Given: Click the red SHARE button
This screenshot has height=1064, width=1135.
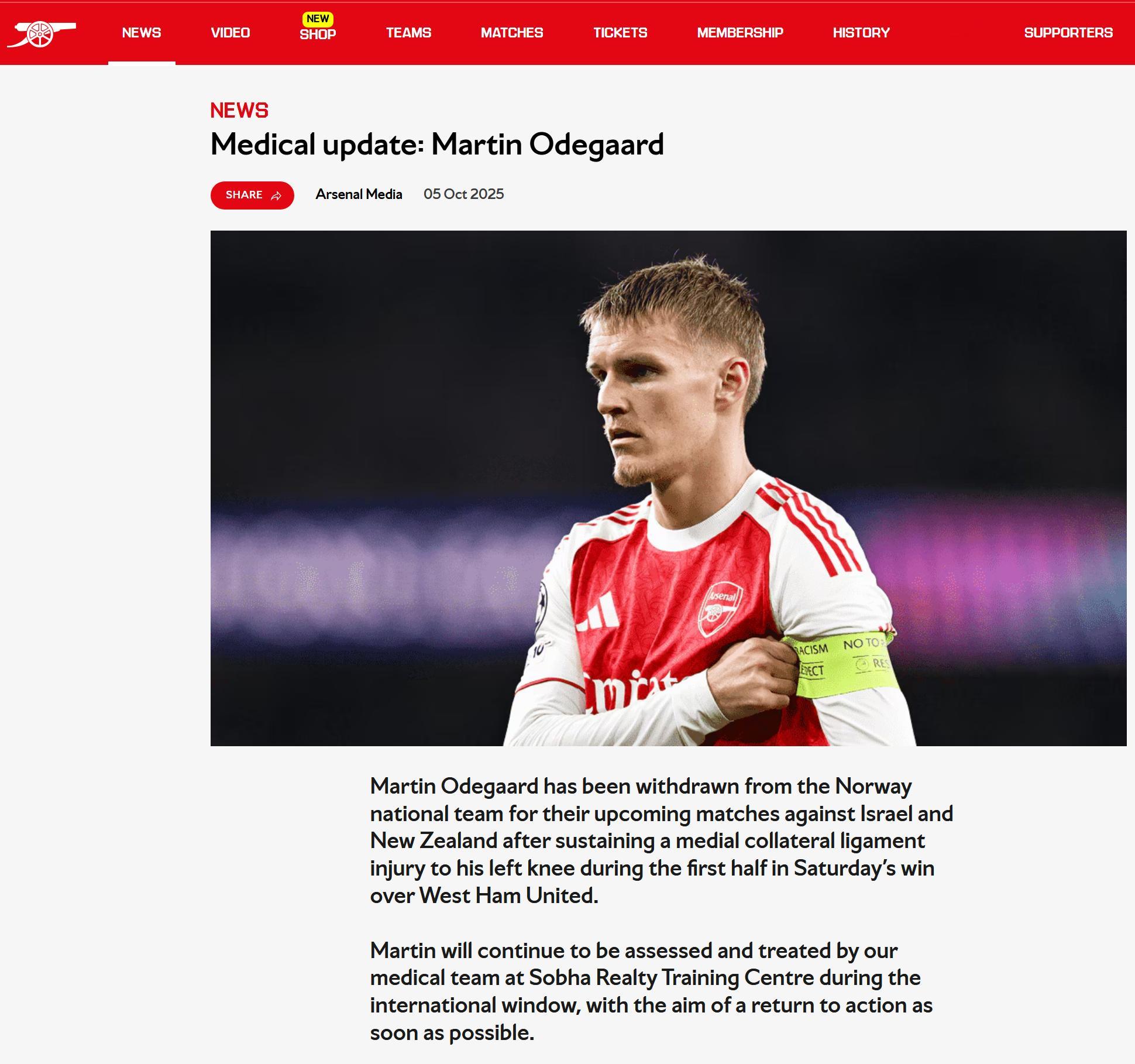Looking at the screenshot, I should pyautogui.click(x=252, y=195).
